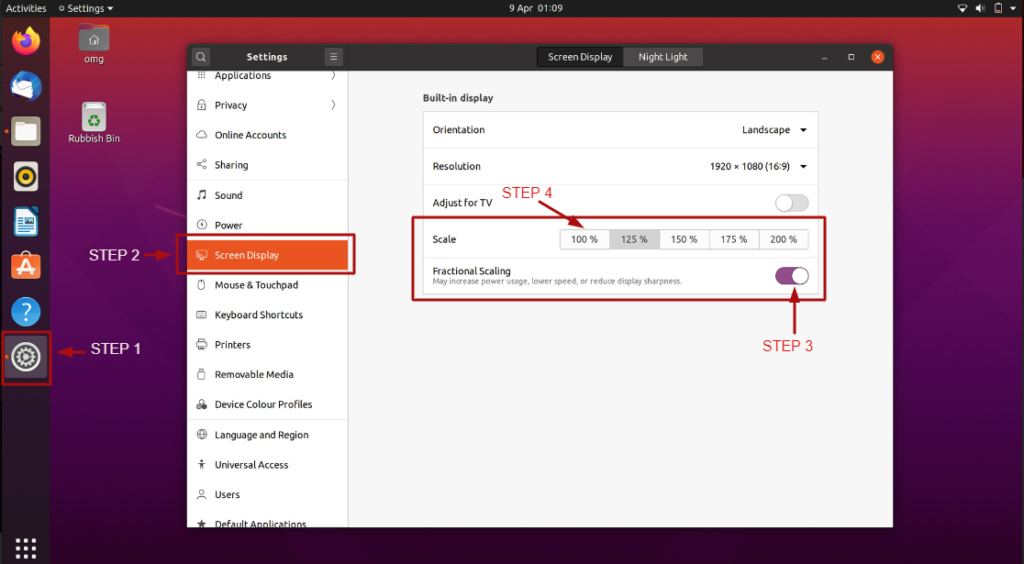This screenshot has height=564, width=1024.
Task: Click the Printers icon in sidebar
Action: [x=202, y=345]
